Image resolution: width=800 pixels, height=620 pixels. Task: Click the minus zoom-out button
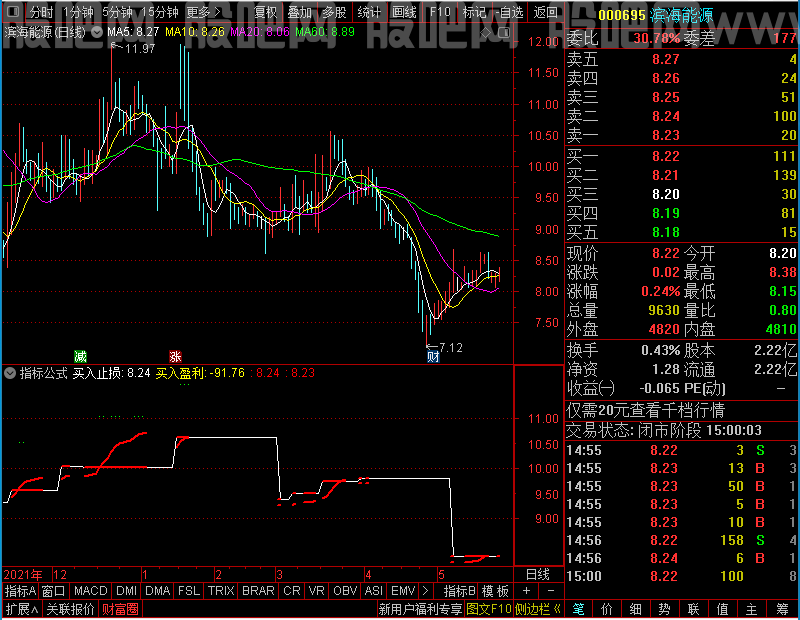(x=551, y=591)
